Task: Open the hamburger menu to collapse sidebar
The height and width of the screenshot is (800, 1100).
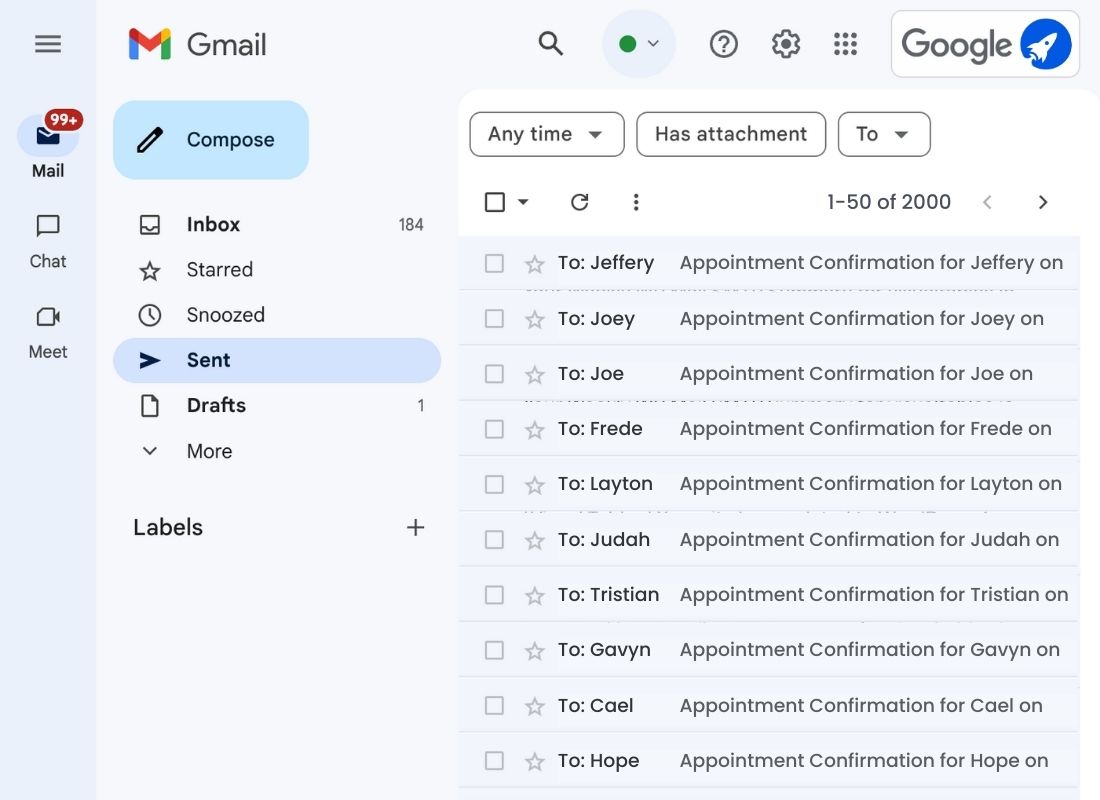Action: click(47, 44)
